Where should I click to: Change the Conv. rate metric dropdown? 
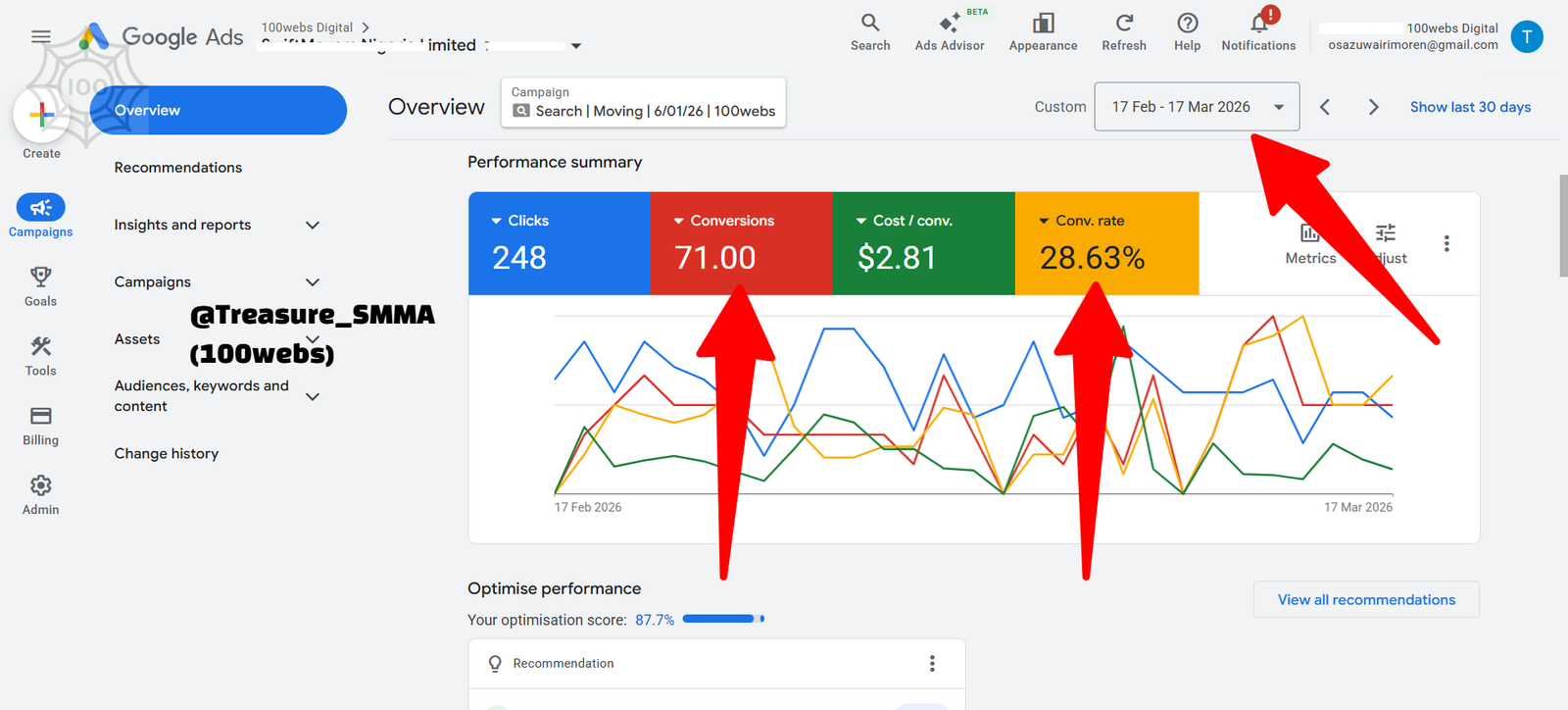tap(1082, 222)
